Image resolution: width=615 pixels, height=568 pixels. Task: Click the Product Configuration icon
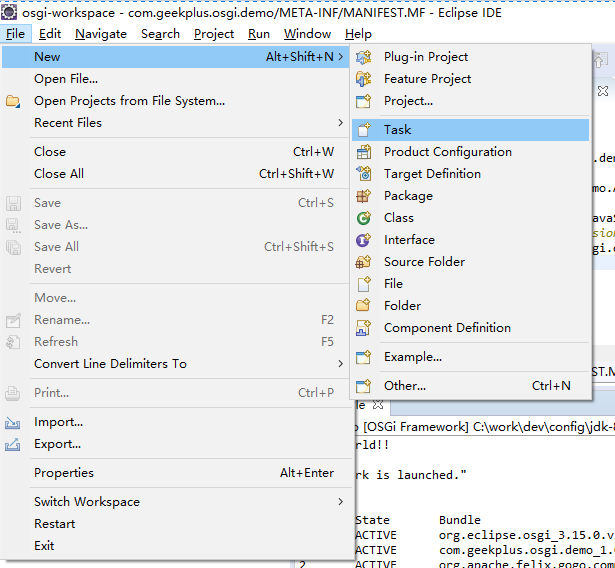tap(364, 152)
